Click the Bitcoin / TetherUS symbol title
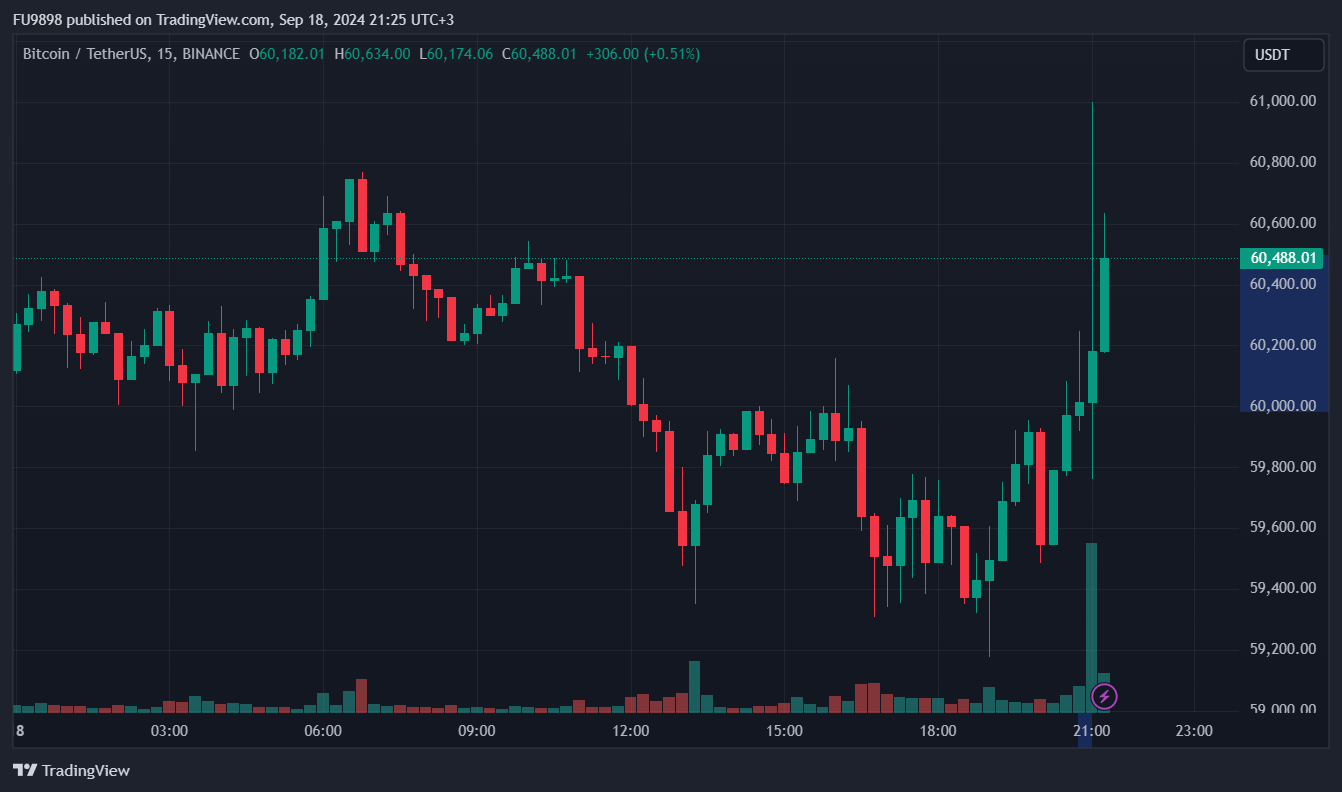The width and height of the screenshot is (1342, 792). [x=131, y=54]
